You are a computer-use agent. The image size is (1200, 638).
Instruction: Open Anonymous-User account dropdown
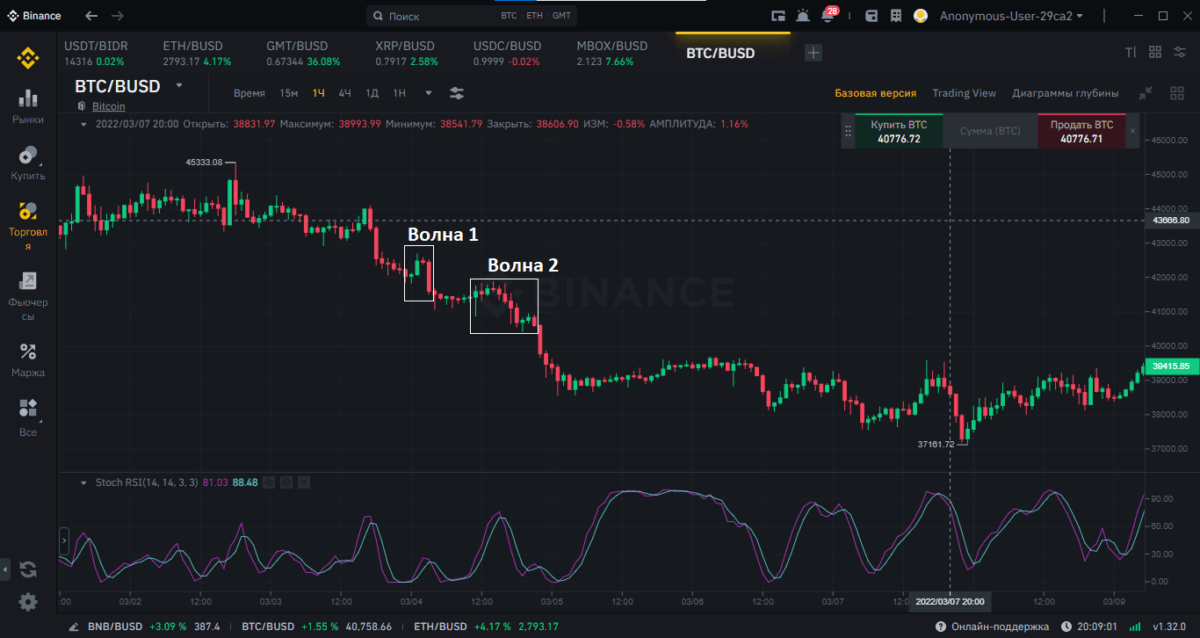(x=1012, y=16)
